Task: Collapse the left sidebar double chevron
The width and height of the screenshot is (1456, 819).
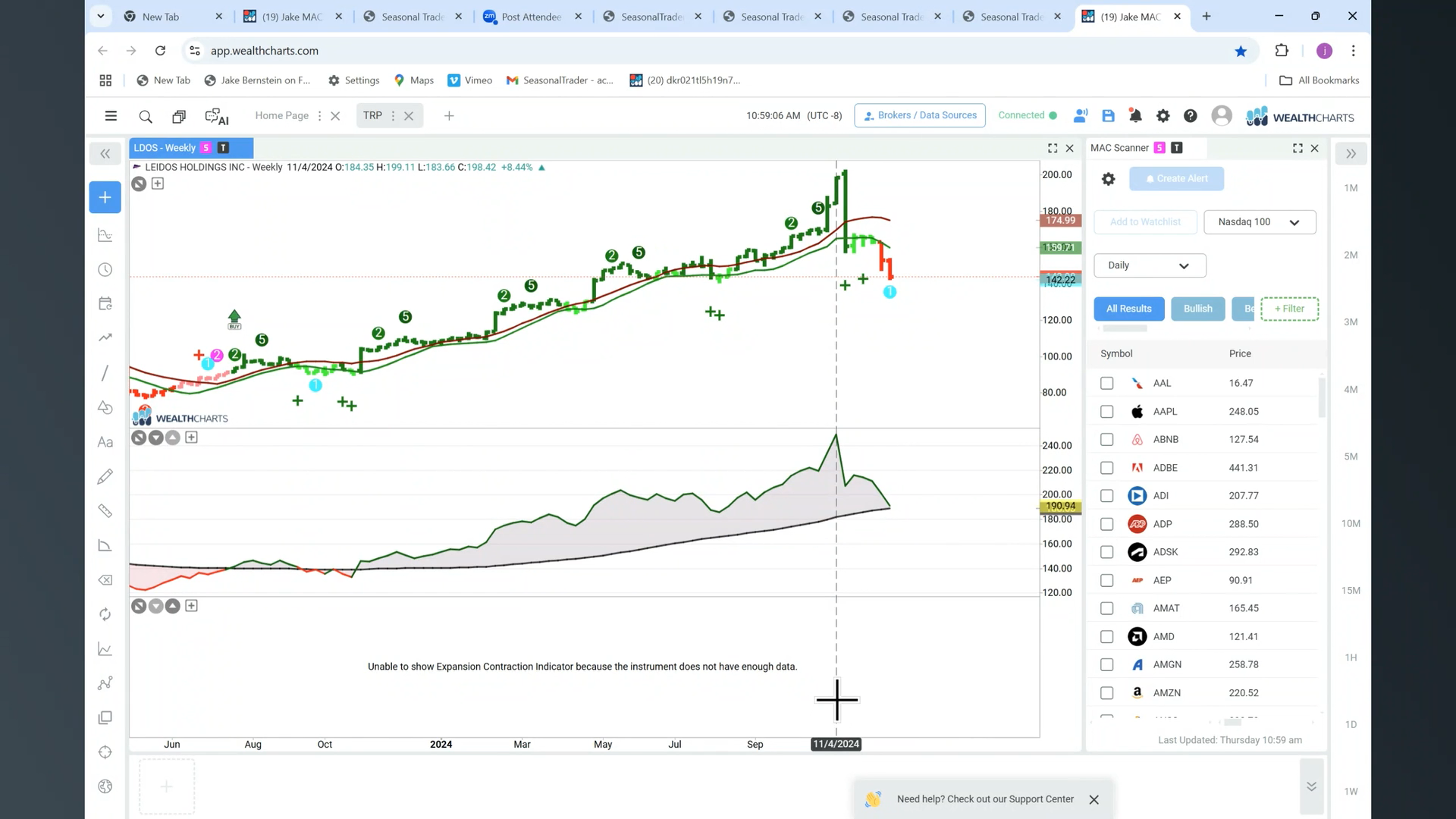Action: point(105,154)
